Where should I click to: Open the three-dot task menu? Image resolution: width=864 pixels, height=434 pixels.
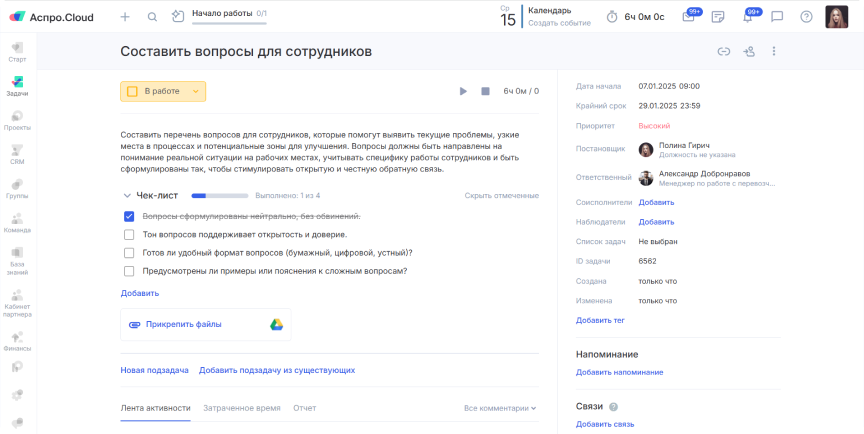point(774,51)
